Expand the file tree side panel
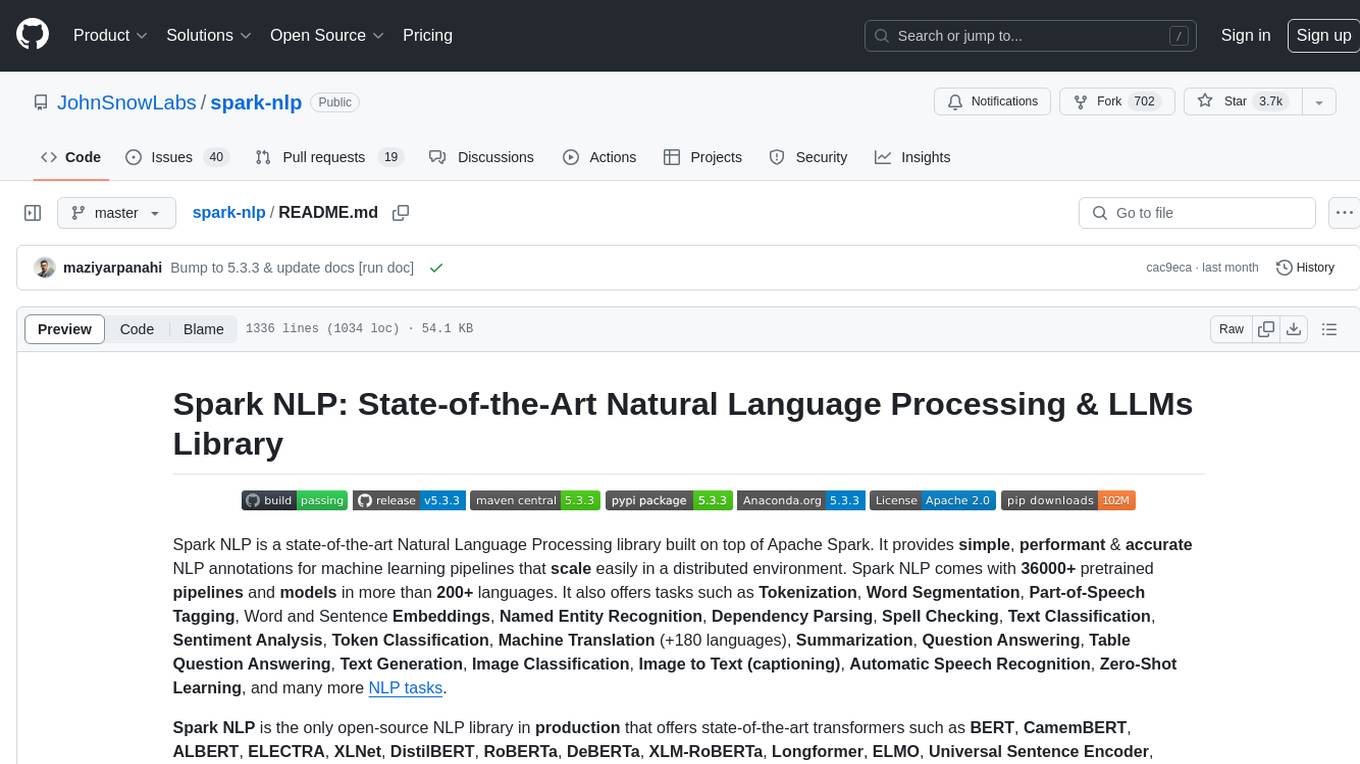The height and width of the screenshot is (764, 1360). pos(32,213)
